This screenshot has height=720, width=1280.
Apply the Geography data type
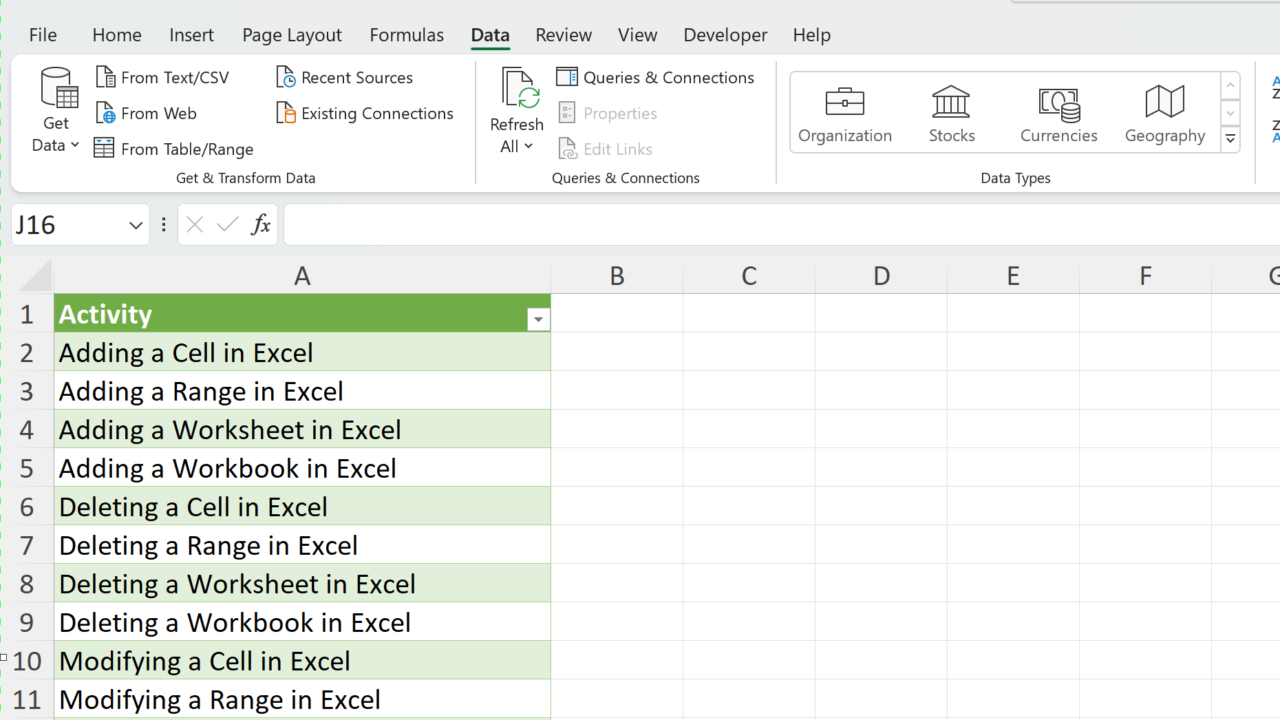tap(1164, 114)
